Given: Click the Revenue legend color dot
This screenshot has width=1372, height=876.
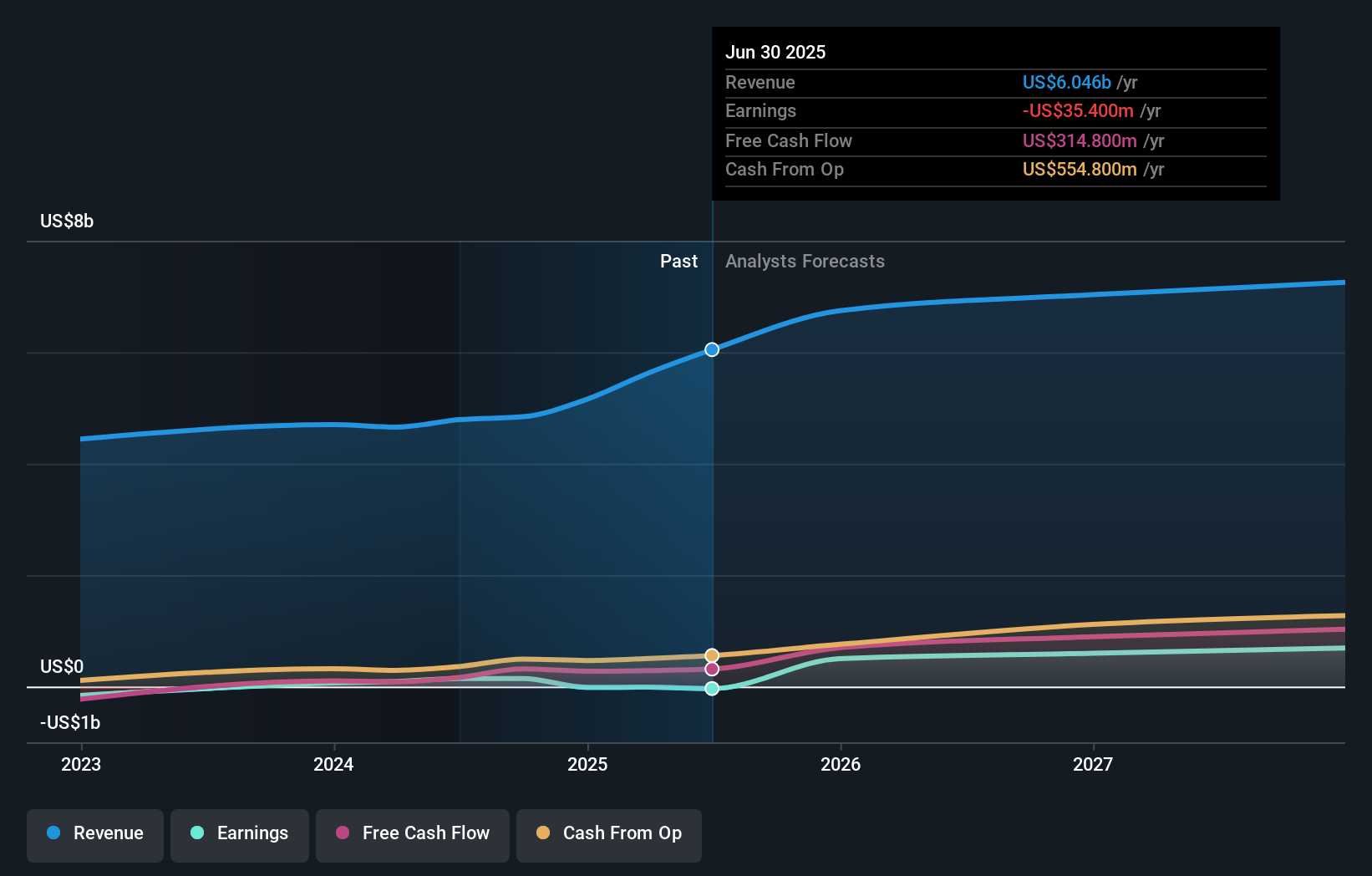Looking at the screenshot, I should [53, 833].
